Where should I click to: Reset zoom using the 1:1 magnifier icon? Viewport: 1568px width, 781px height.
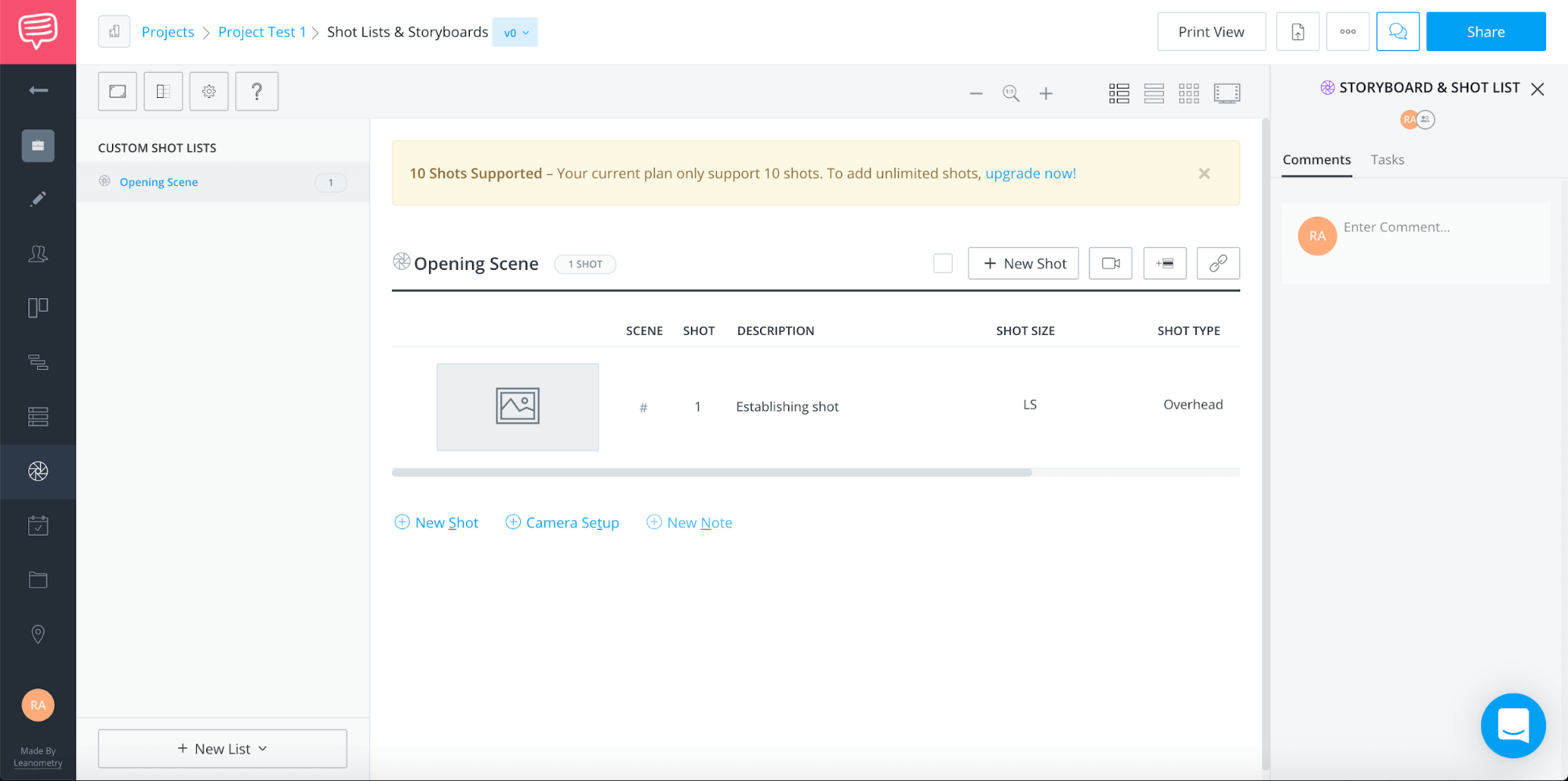[1011, 93]
